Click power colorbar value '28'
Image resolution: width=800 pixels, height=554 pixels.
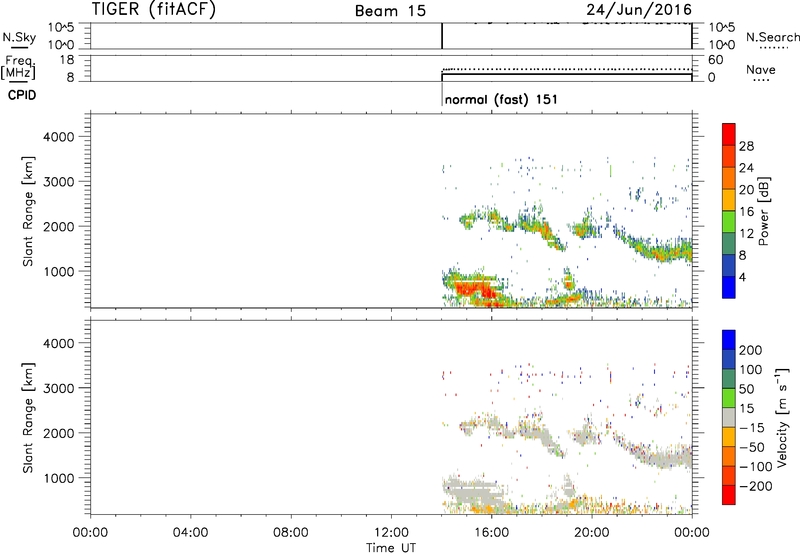coord(746,146)
